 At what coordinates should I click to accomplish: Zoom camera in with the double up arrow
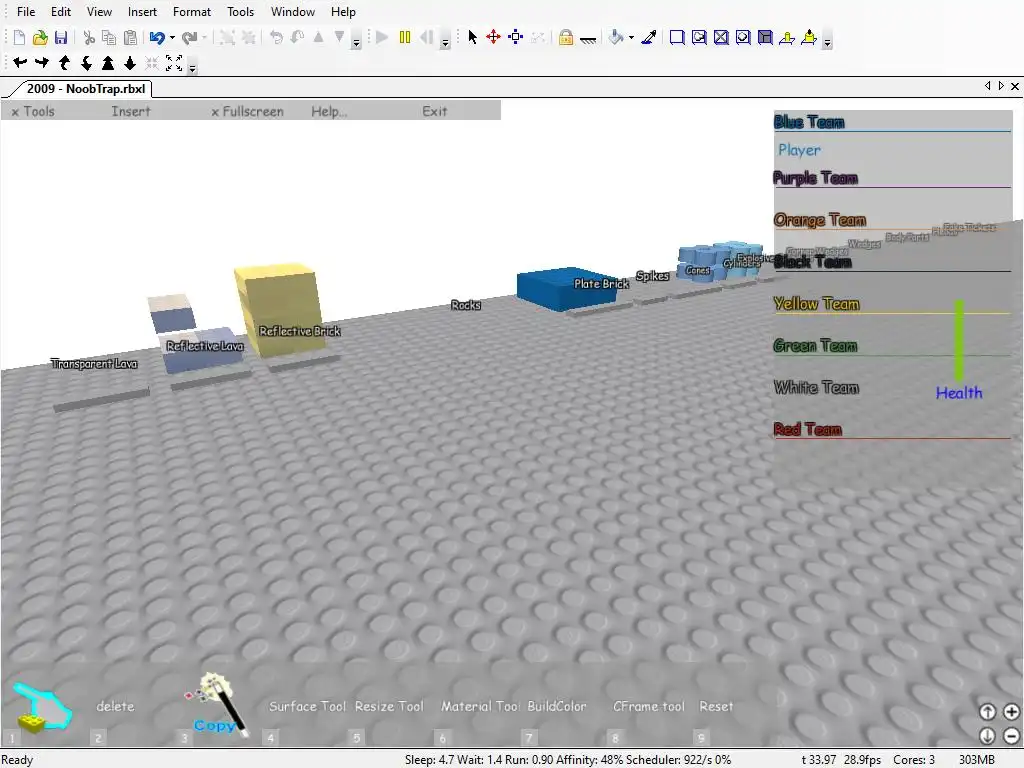pyautogui.click(x=108, y=63)
